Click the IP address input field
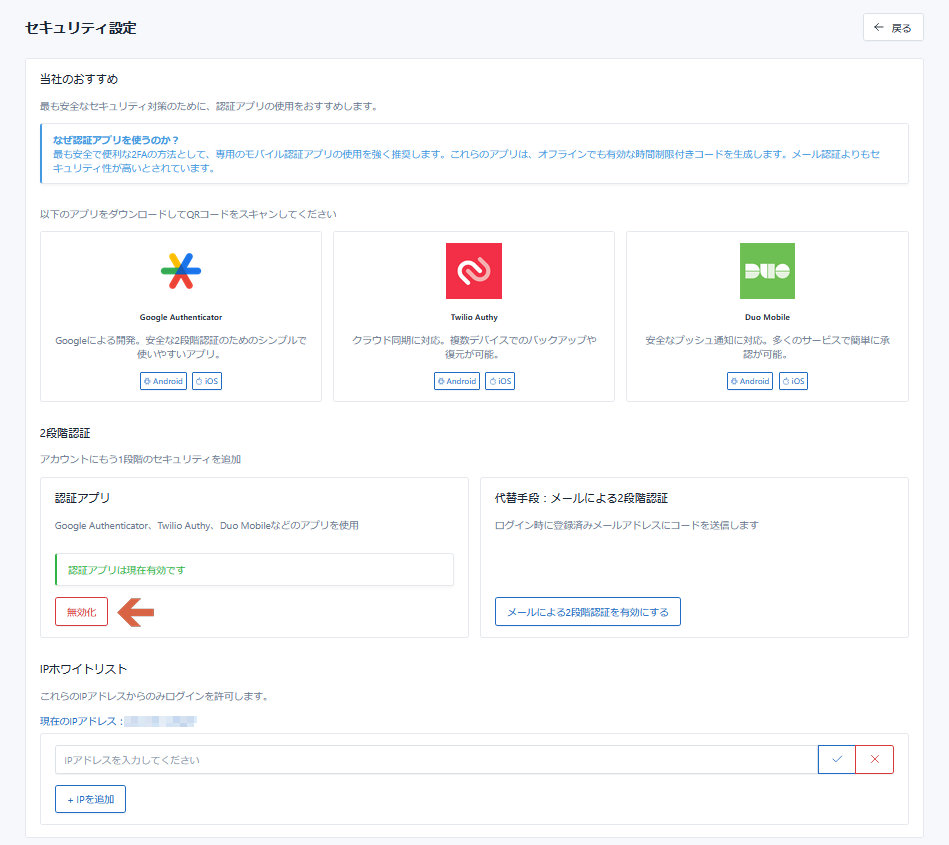 click(436, 760)
